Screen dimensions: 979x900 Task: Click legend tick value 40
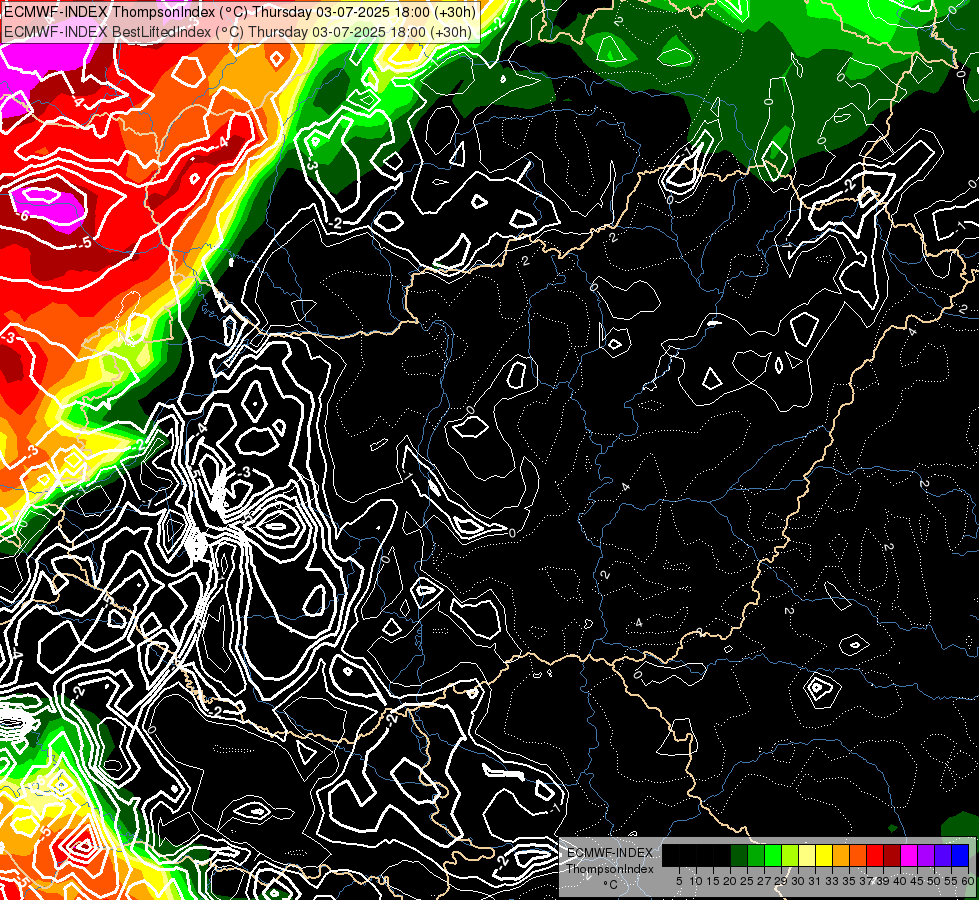(900, 881)
